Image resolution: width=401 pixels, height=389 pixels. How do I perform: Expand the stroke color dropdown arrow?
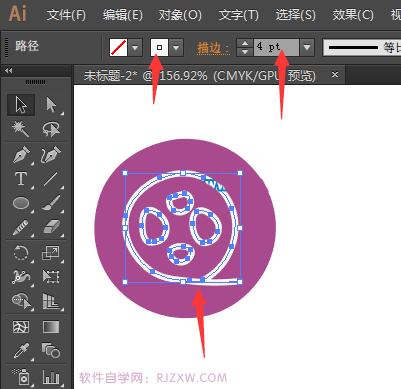coord(176,47)
